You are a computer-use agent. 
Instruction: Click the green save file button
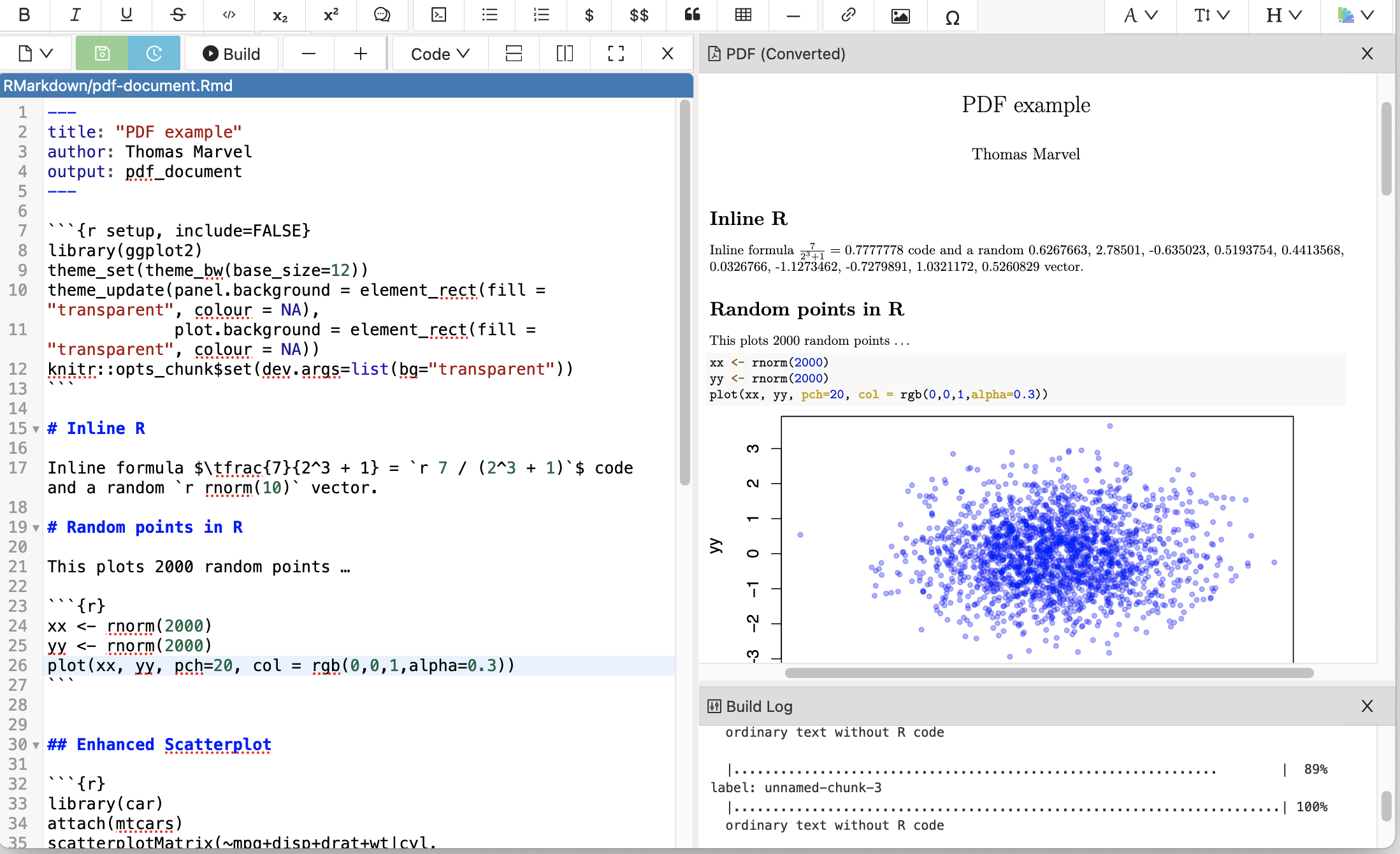[x=102, y=54]
